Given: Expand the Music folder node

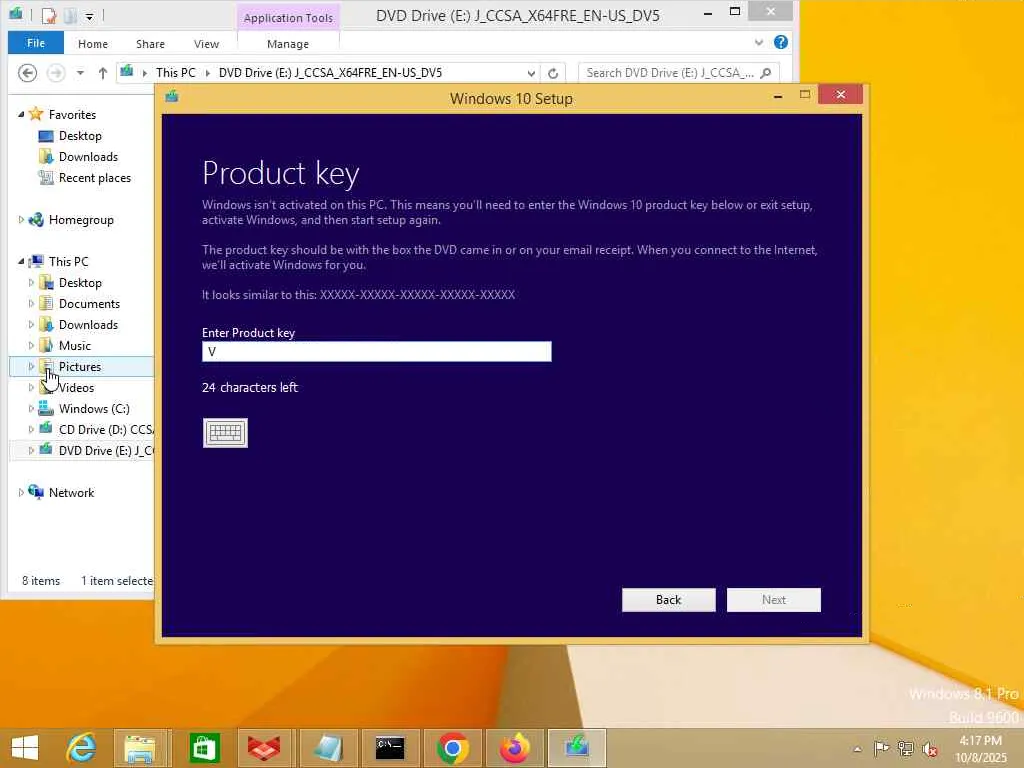Looking at the screenshot, I should [31, 345].
